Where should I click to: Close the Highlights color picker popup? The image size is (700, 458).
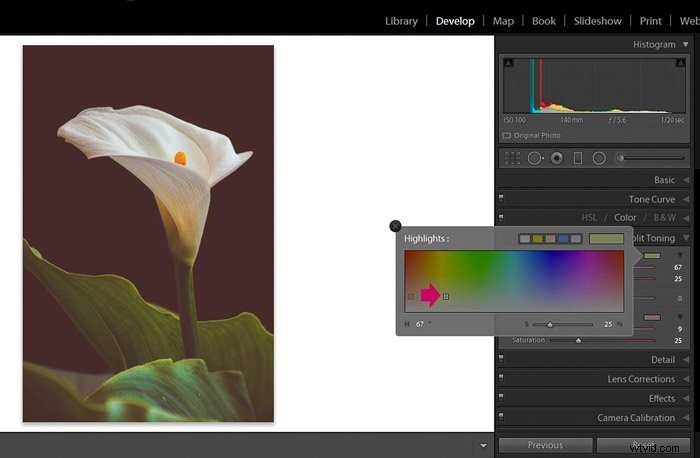(x=395, y=226)
